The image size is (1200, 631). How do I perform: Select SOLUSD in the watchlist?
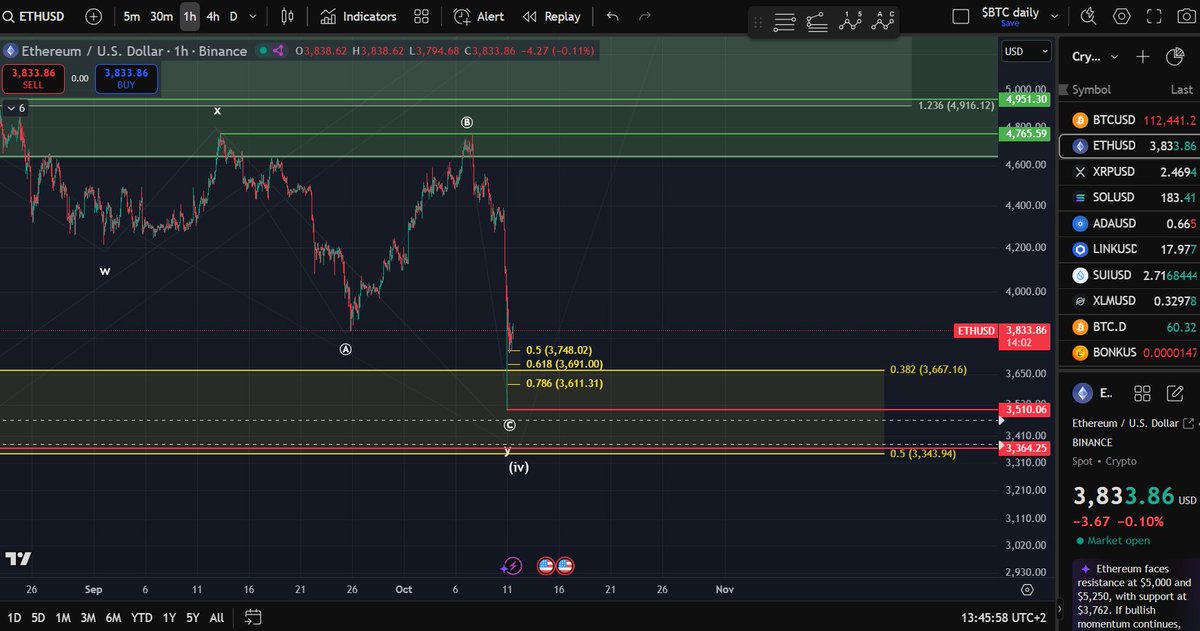(1129, 197)
